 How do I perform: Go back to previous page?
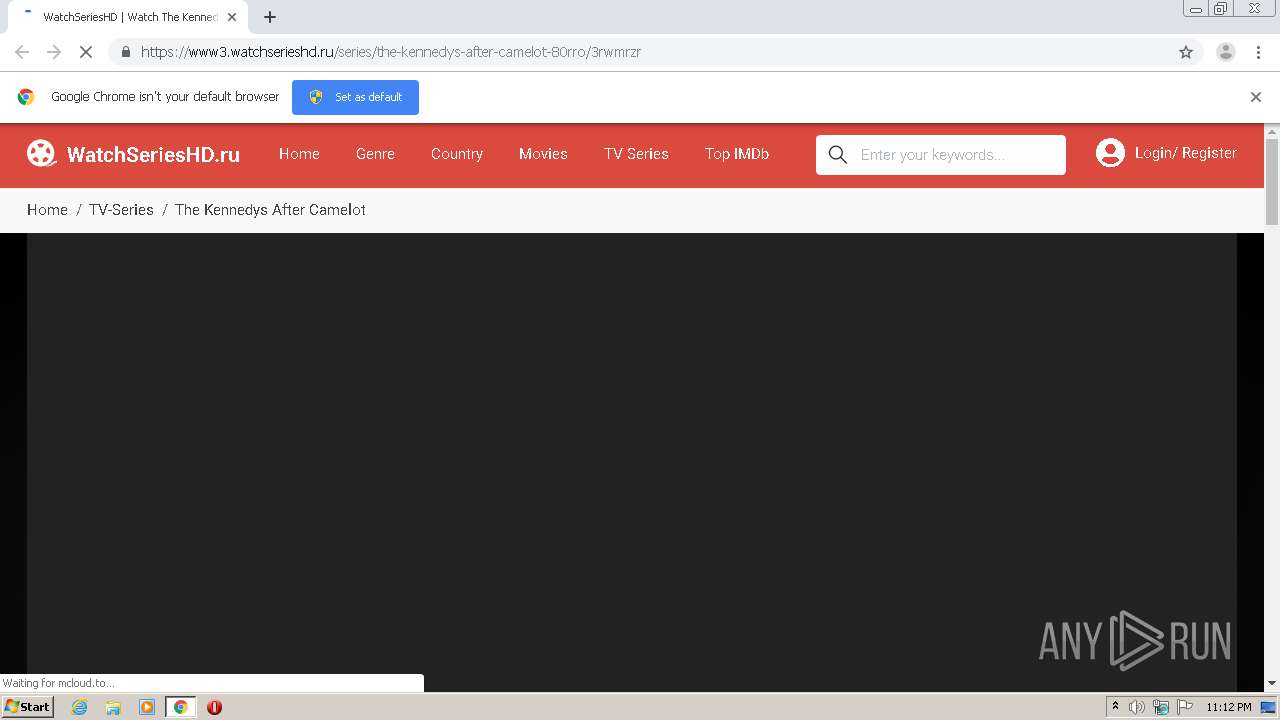pos(22,52)
